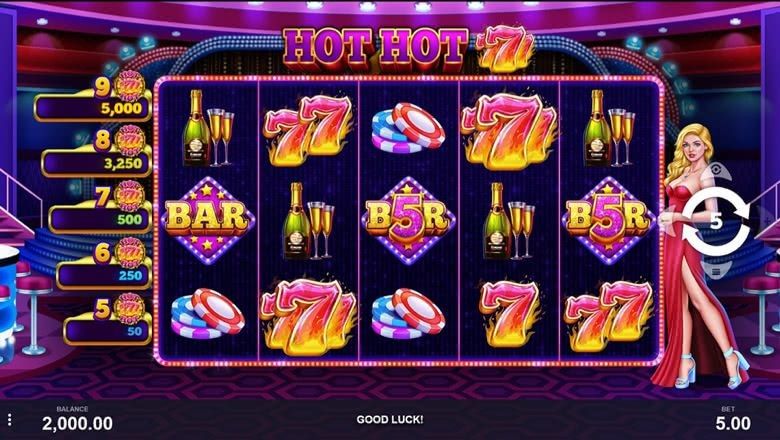Click the Bet 5.00 display
Image resolution: width=780 pixels, height=440 pixels.
tap(732, 419)
